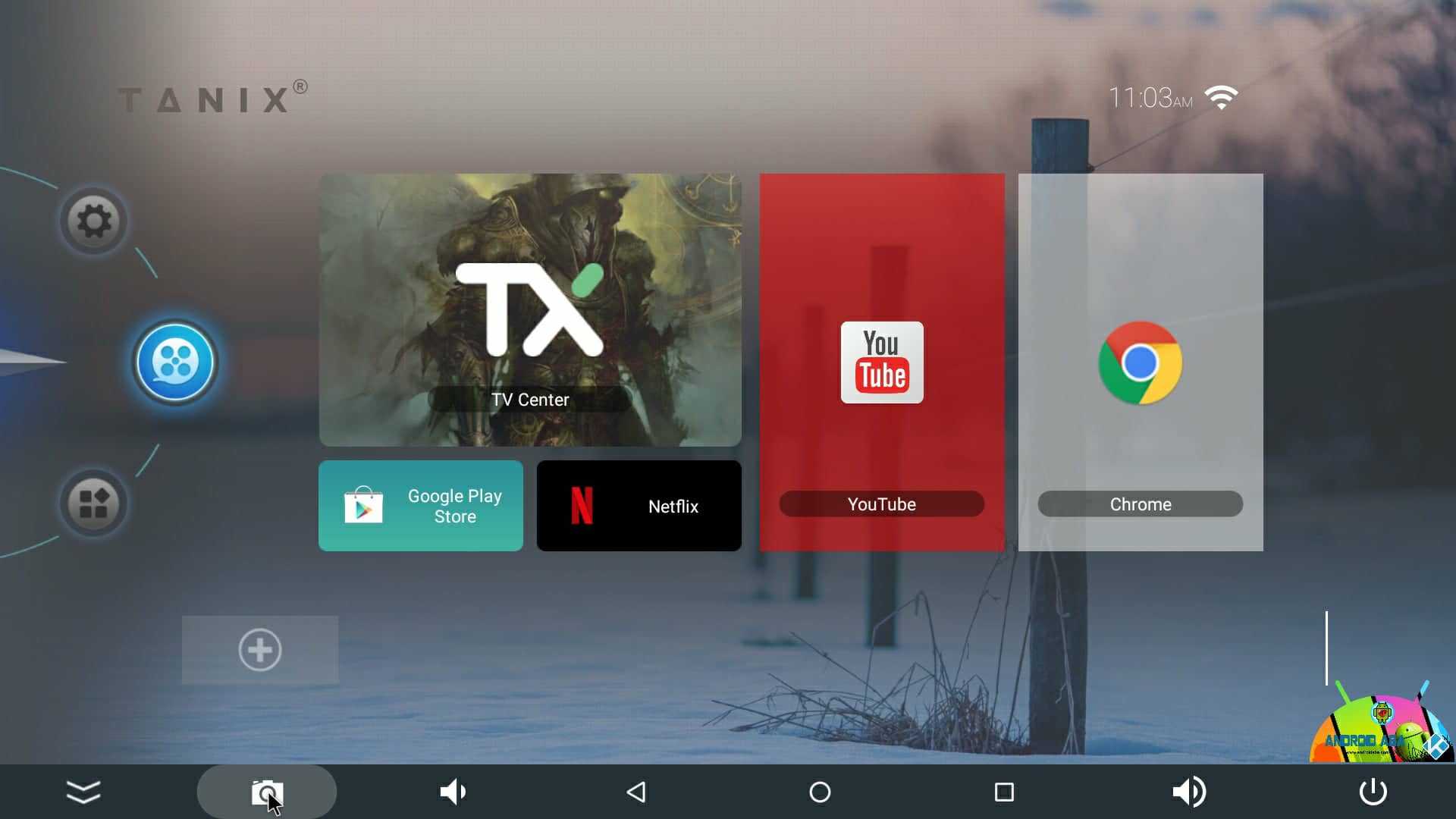The image size is (1456, 819).
Task: Click the TX logo on TV Center
Action: pyautogui.click(x=530, y=309)
